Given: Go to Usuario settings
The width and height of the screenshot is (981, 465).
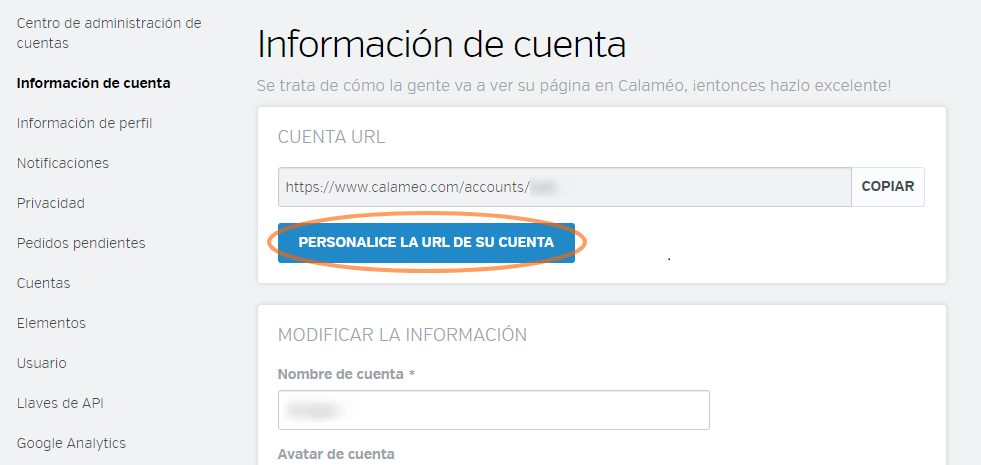Looking at the screenshot, I should [42, 363].
